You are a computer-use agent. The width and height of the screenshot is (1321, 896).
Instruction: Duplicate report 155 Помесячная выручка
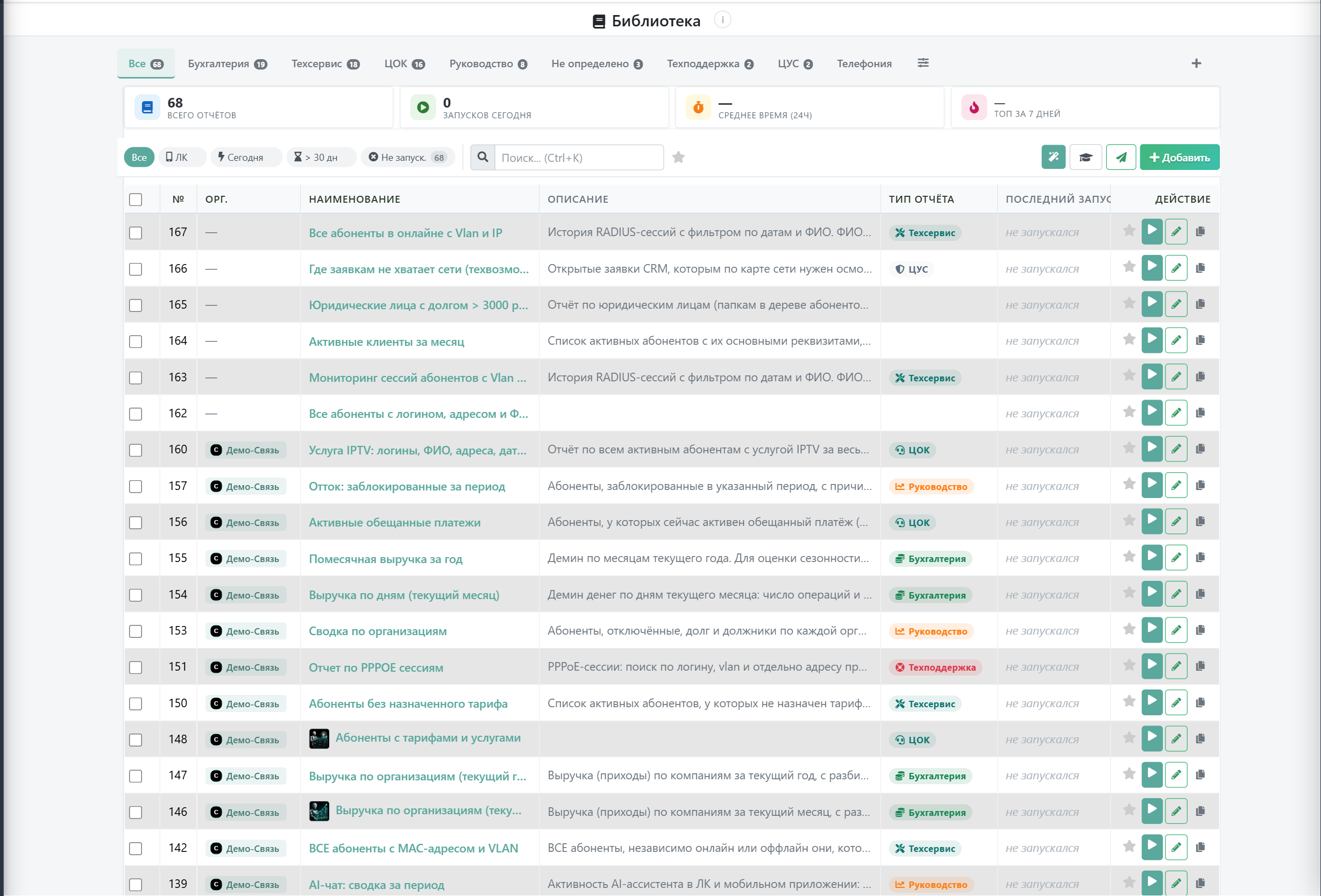point(1200,558)
